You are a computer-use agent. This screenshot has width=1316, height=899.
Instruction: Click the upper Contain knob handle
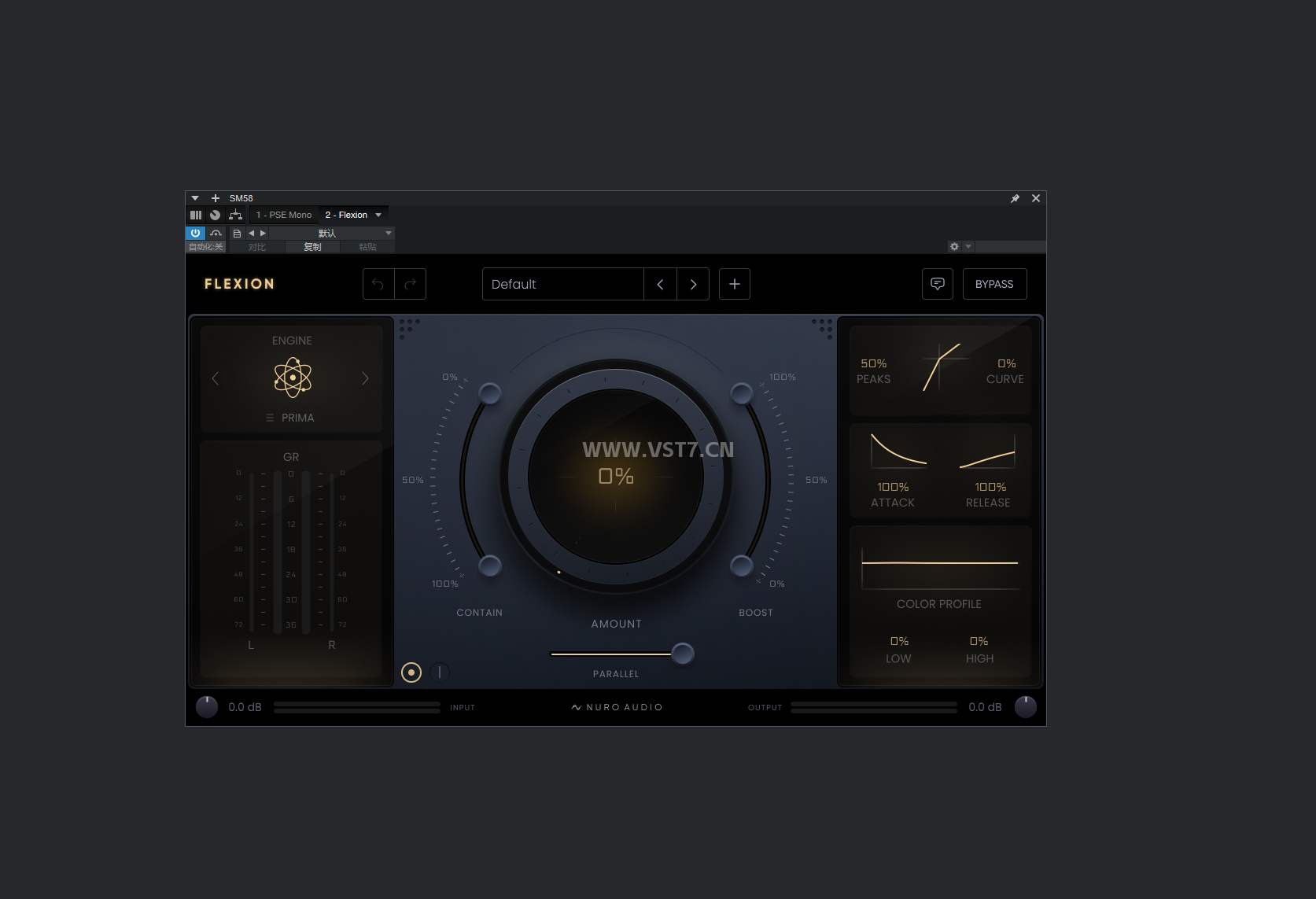[x=490, y=393]
